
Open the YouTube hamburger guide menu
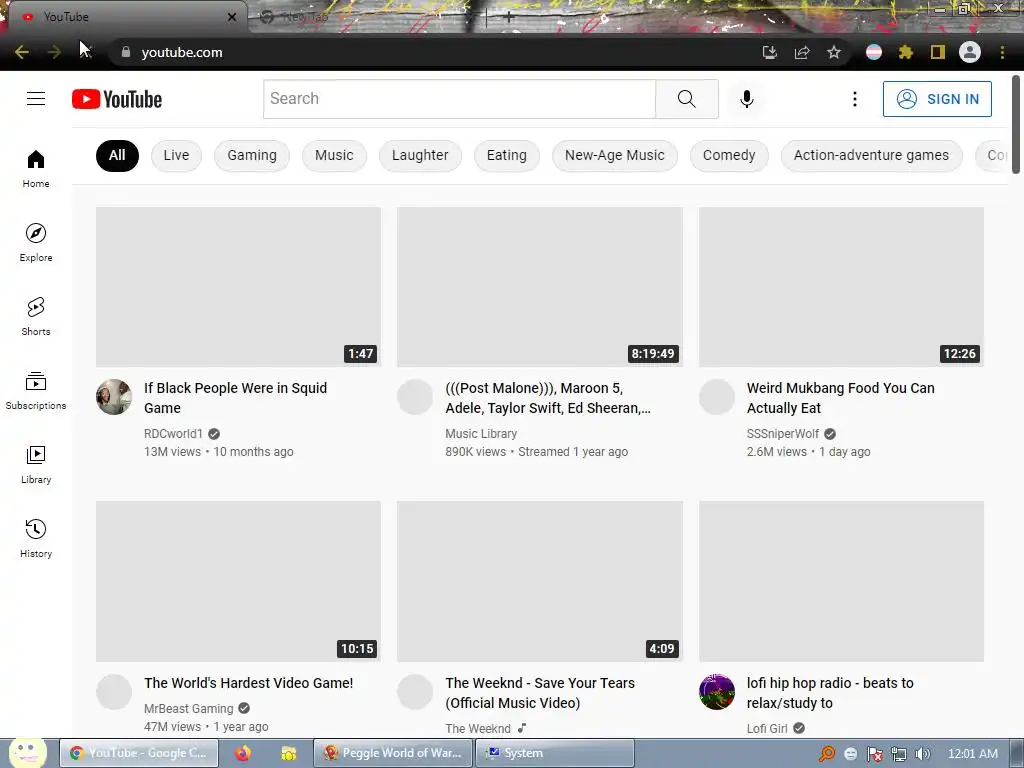pos(36,99)
